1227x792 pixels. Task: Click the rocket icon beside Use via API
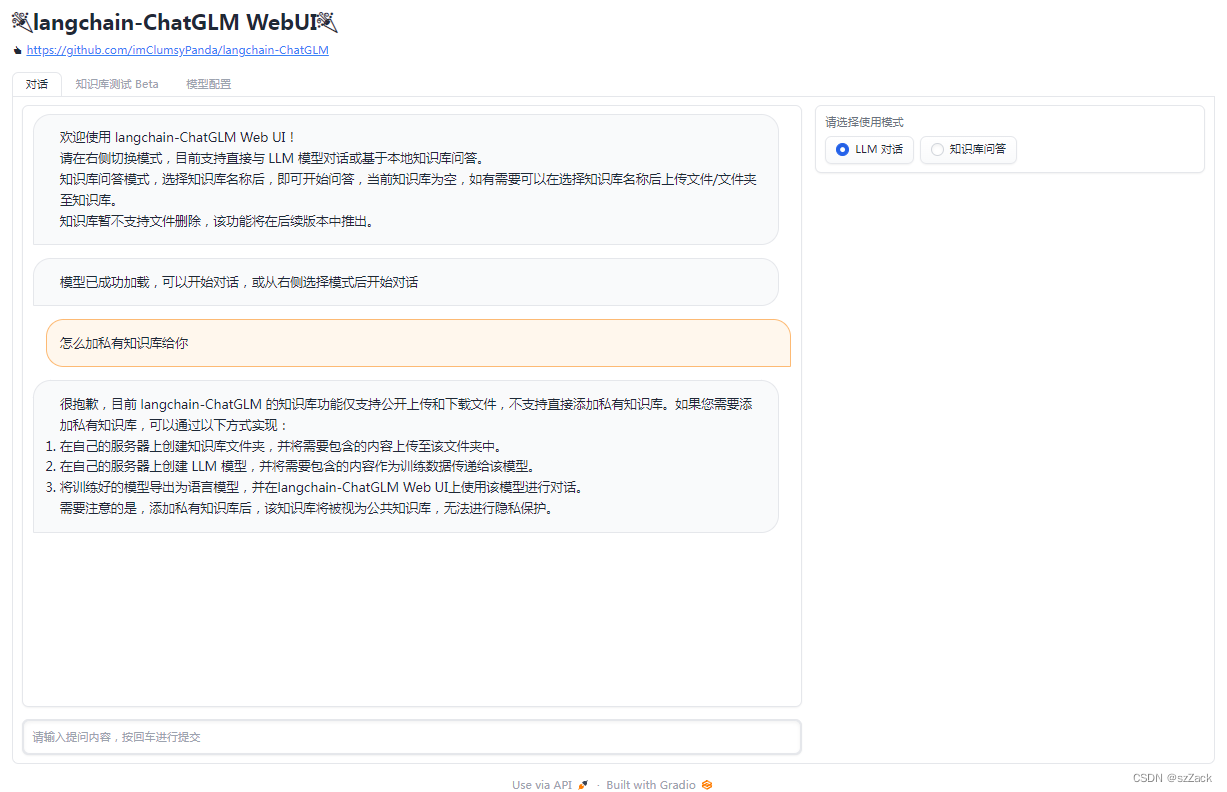[x=583, y=785]
